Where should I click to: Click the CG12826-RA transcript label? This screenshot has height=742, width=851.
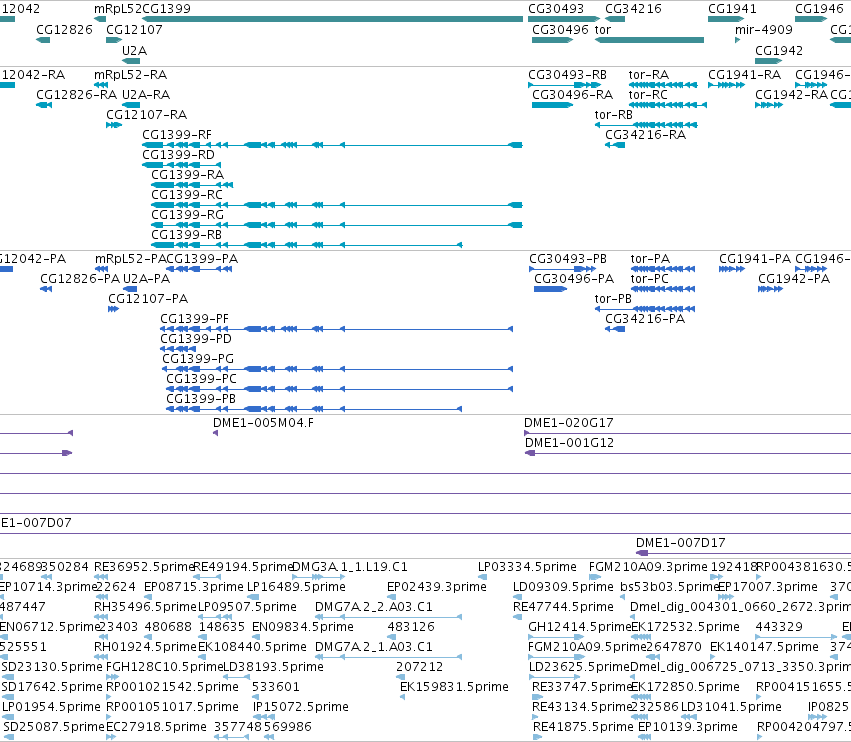[x=77, y=95]
